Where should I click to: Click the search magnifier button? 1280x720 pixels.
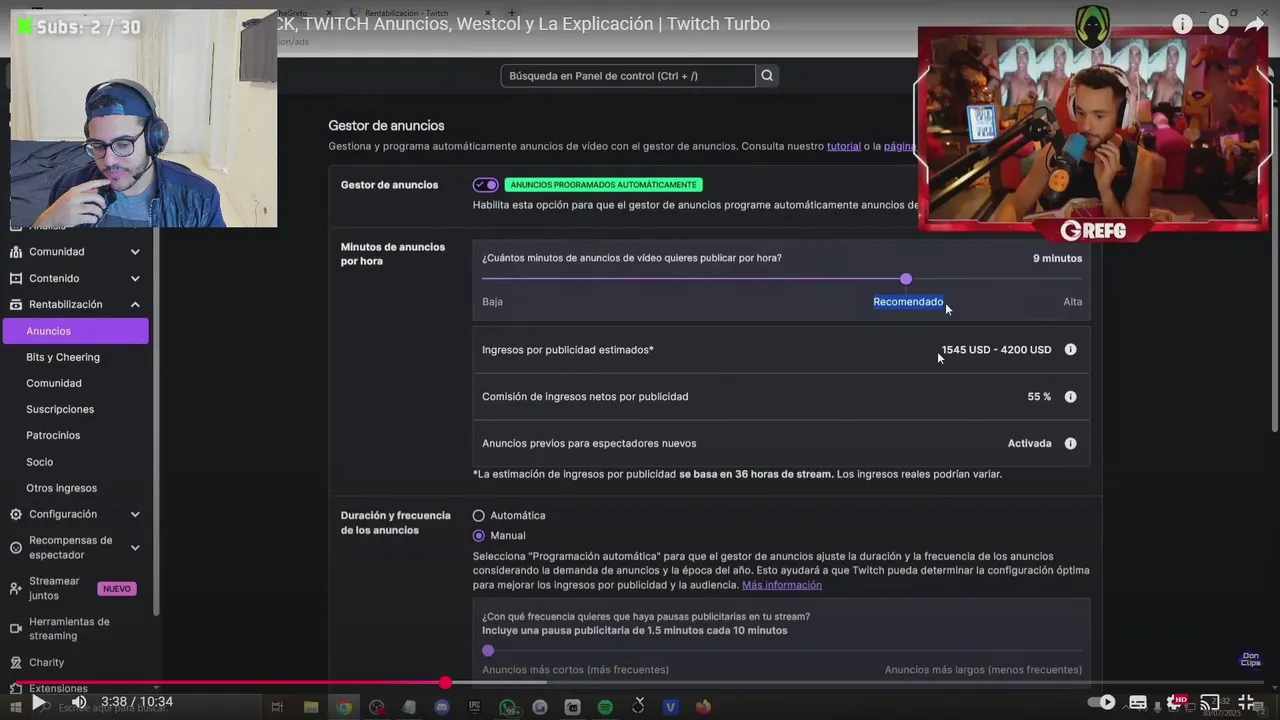coord(767,76)
